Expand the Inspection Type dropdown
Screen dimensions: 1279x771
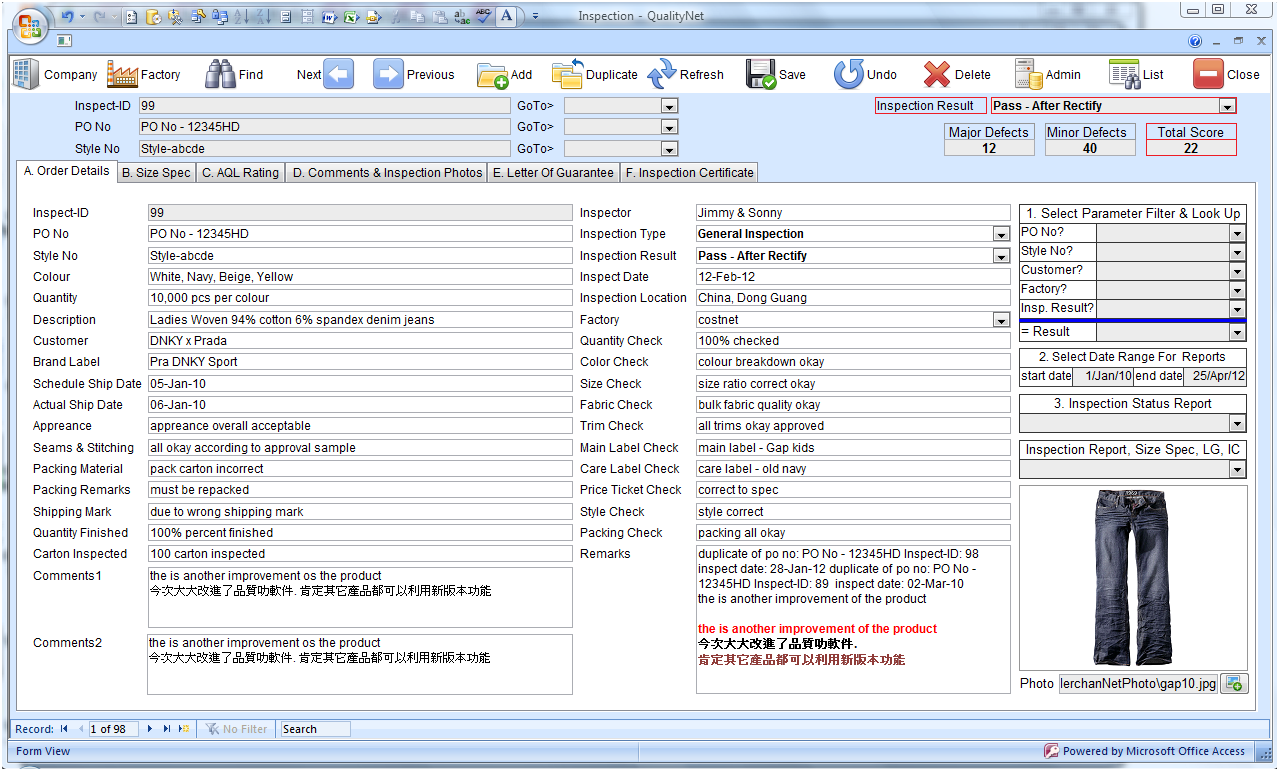tap(1001, 234)
